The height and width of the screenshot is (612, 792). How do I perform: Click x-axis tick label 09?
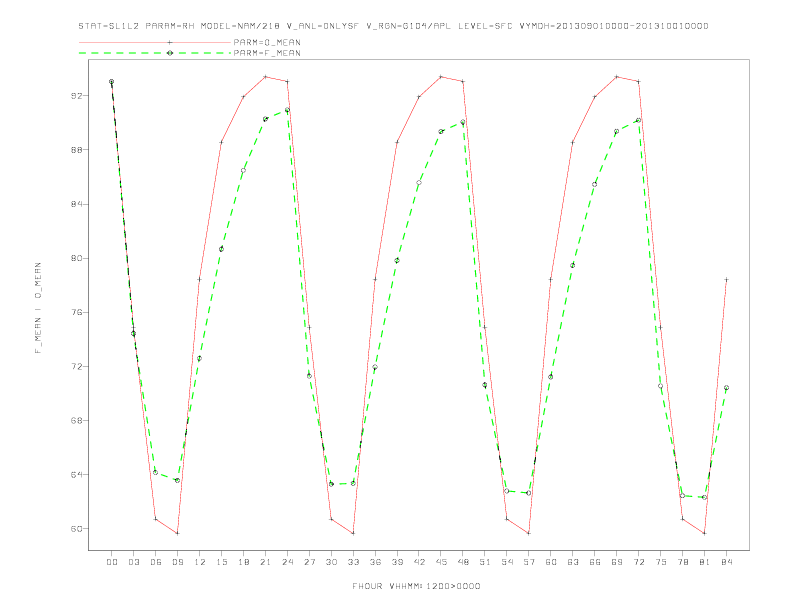[177, 562]
